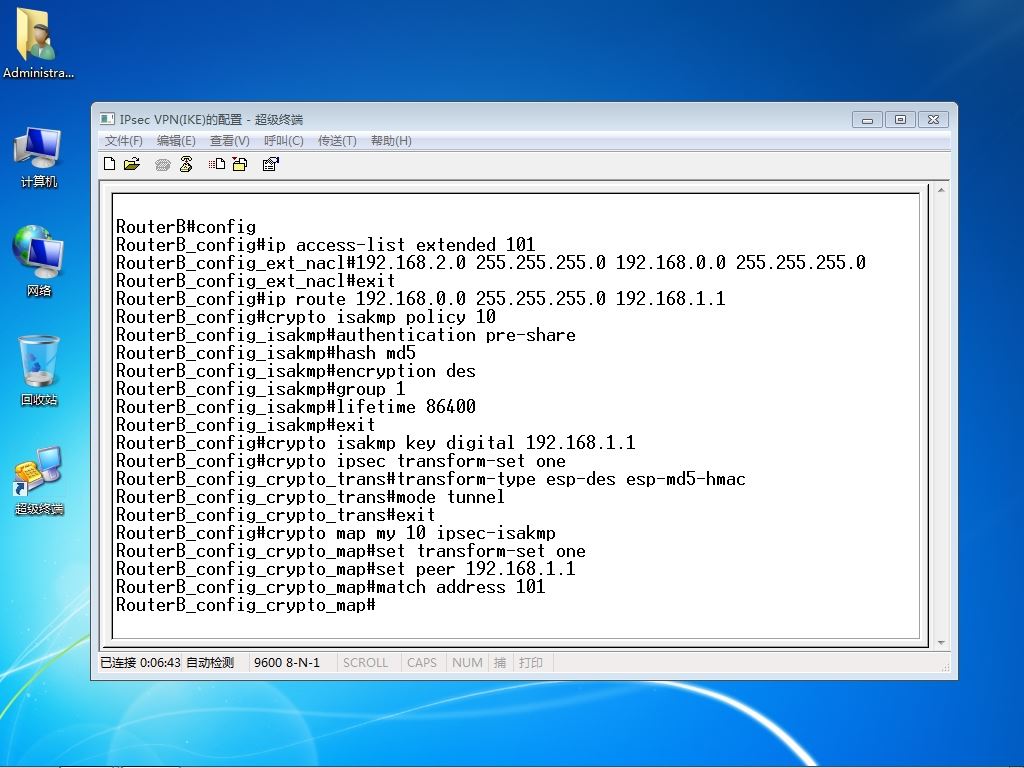This screenshot has height=768, width=1024.
Task: Click the 'mode tunnel' terminal line
Action: 310,497
